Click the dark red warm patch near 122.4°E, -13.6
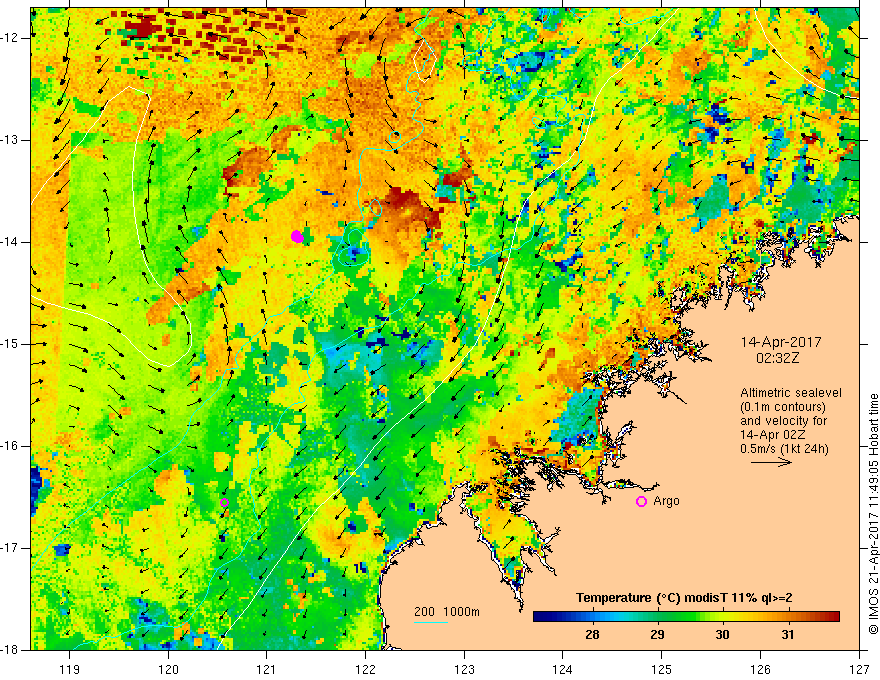The width and height of the screenshot is (880, 680). tap(405, 203)
